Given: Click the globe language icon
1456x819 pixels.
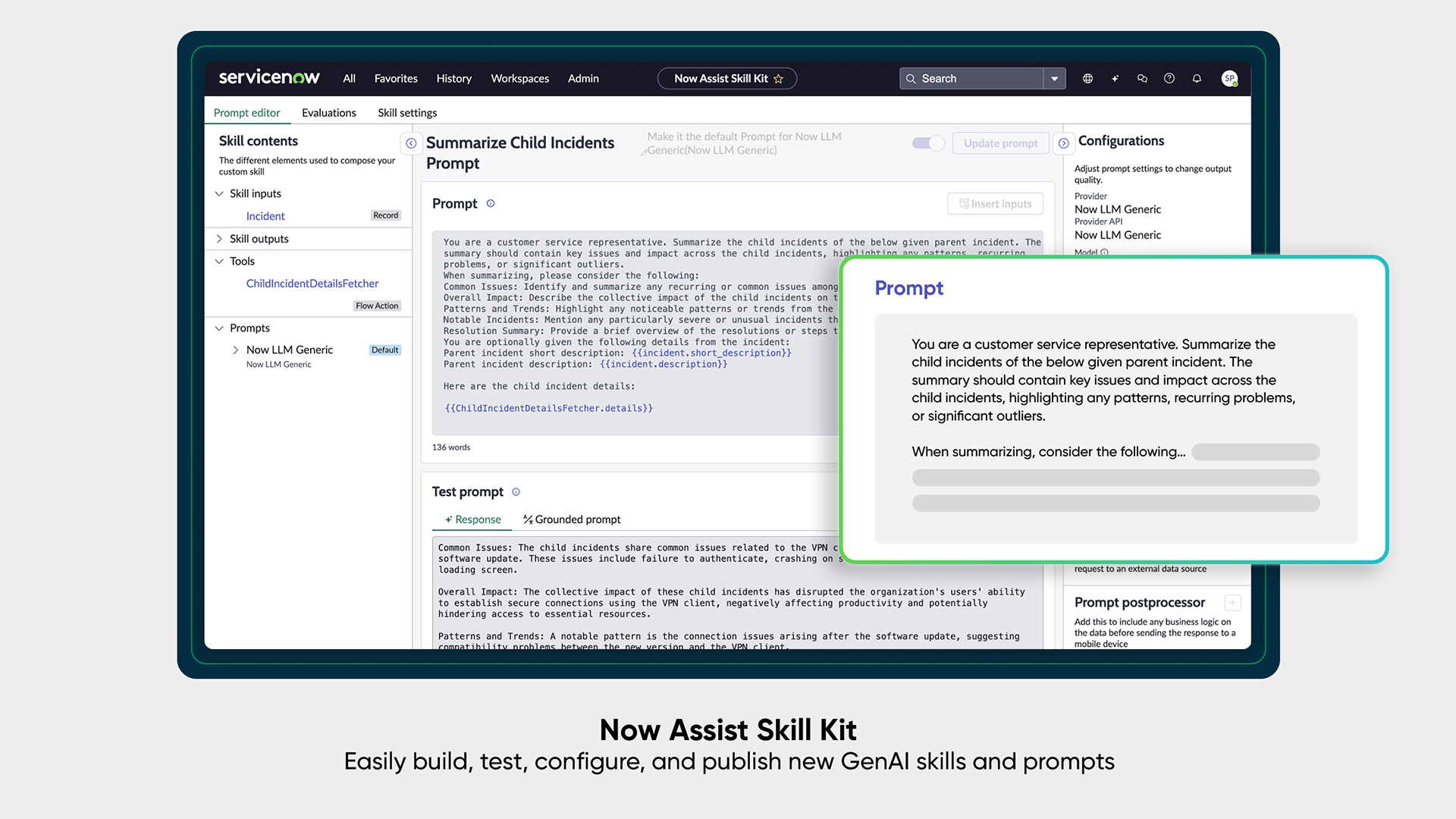Looking at the screenshot, I should point(1087,78).
